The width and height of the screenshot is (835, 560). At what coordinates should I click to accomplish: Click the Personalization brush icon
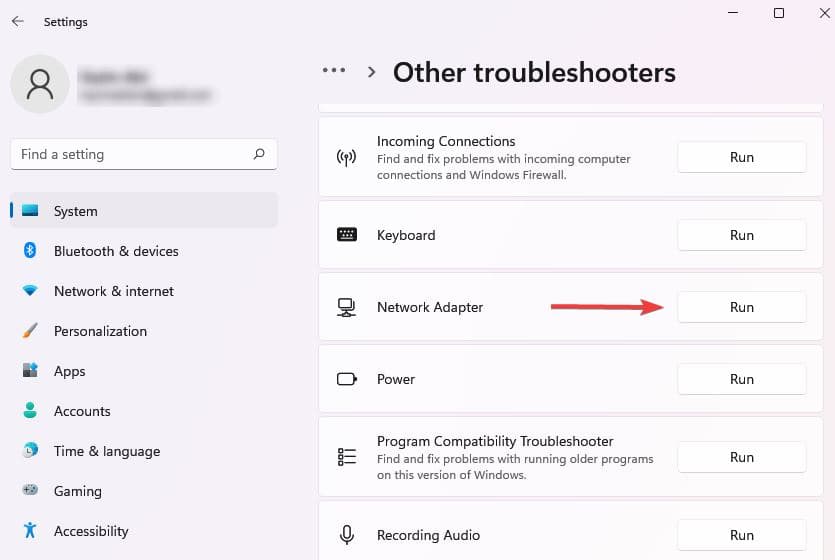click(30, 331)
